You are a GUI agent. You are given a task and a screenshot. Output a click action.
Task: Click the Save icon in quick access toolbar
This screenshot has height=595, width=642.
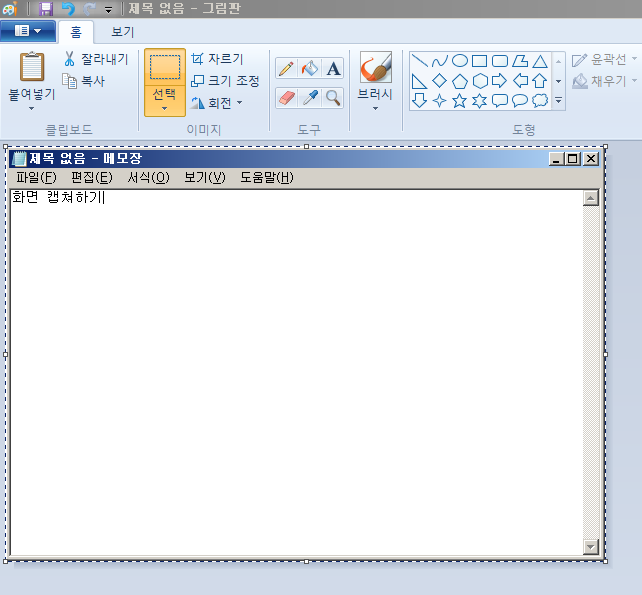[46, 8]
